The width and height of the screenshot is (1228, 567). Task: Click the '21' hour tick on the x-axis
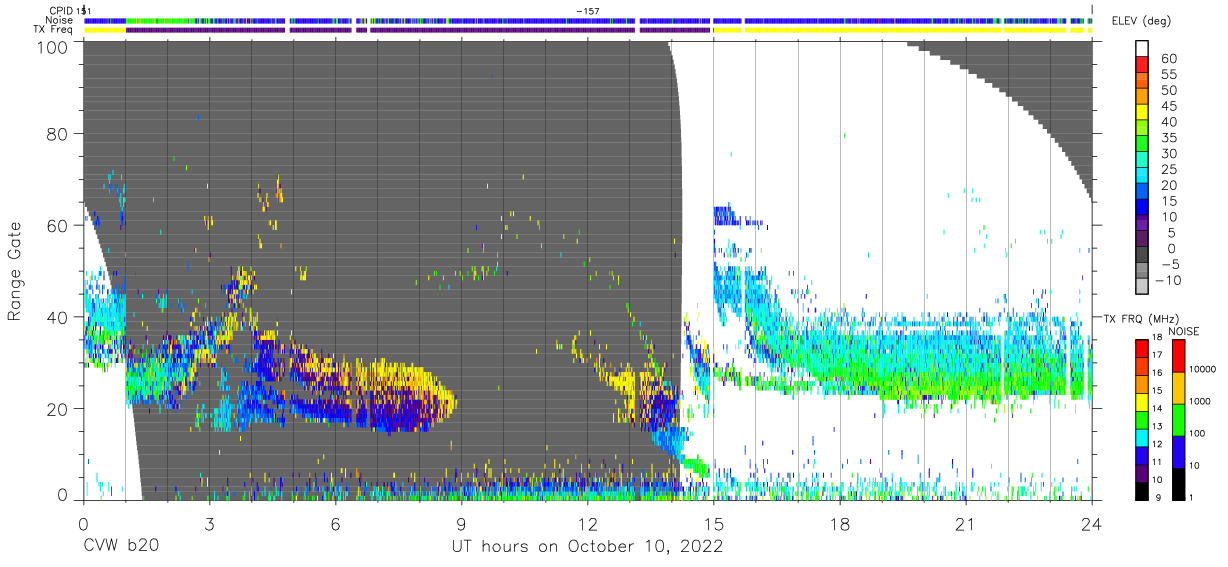point(966,523)
